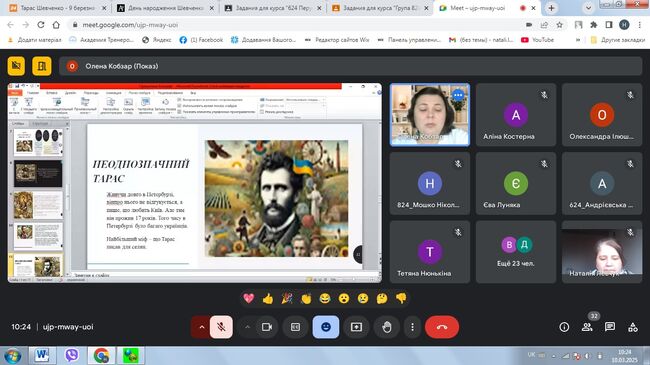Send the clapping hands reaction
650x365 pixels.
306,298
